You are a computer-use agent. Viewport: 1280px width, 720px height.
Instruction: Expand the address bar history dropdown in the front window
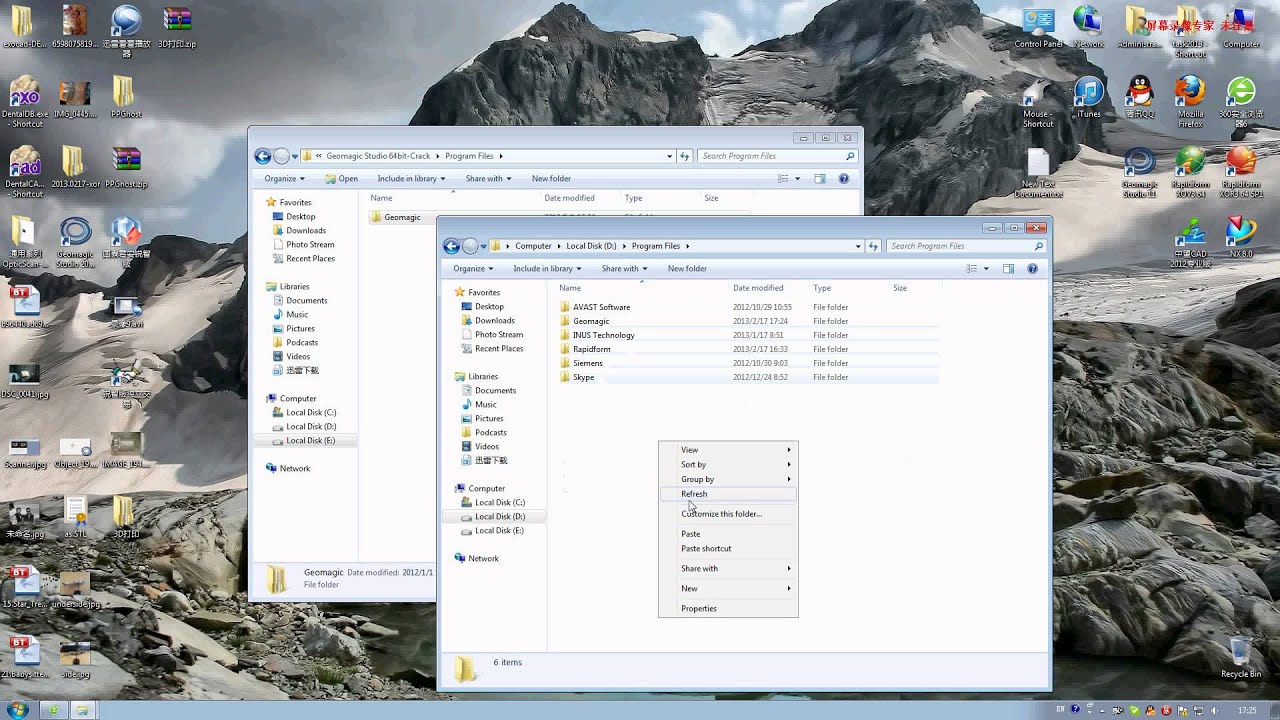coord(858,246)
